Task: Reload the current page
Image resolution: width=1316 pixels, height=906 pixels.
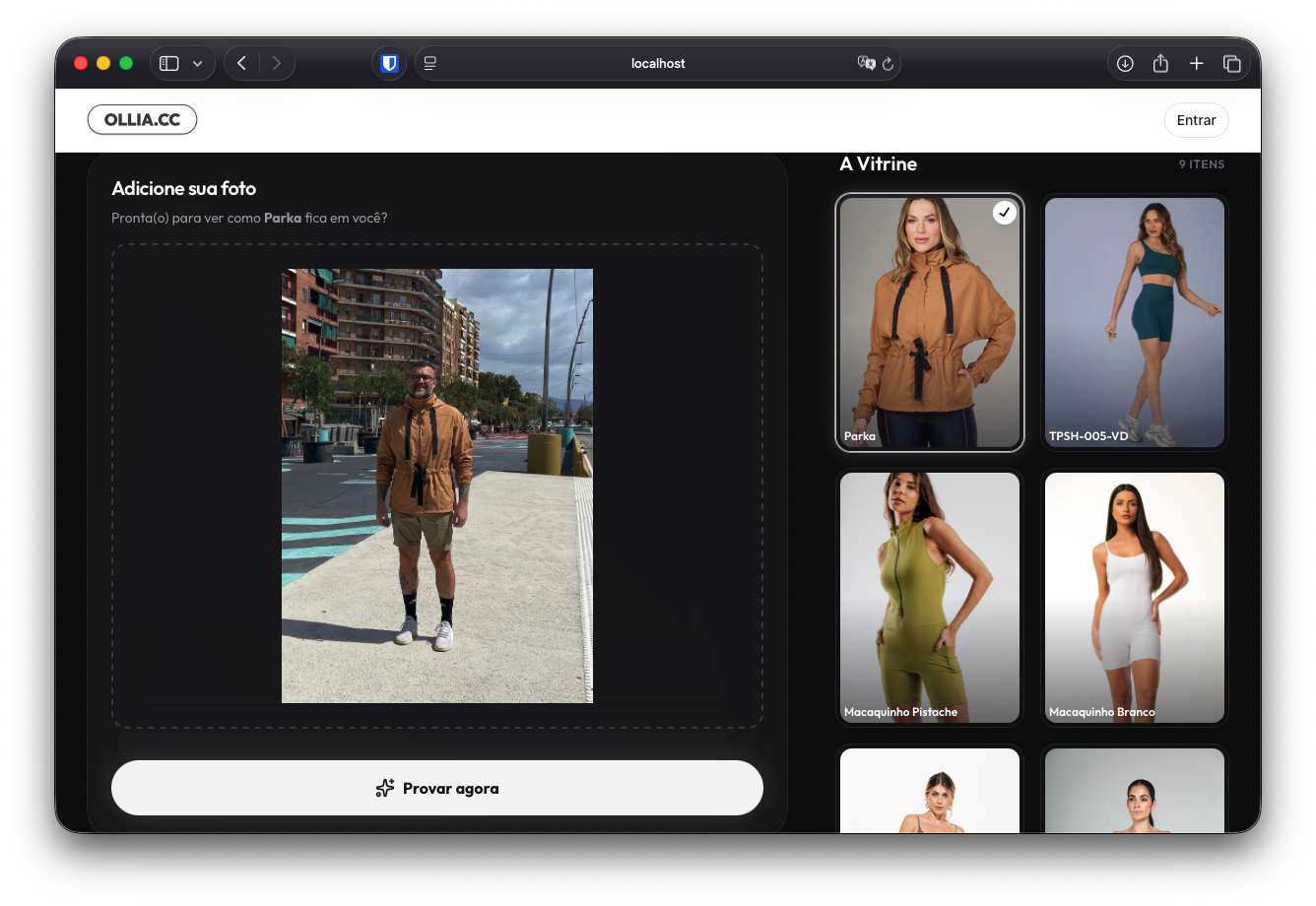Action: pyautogui.click(x=888, y=63)
